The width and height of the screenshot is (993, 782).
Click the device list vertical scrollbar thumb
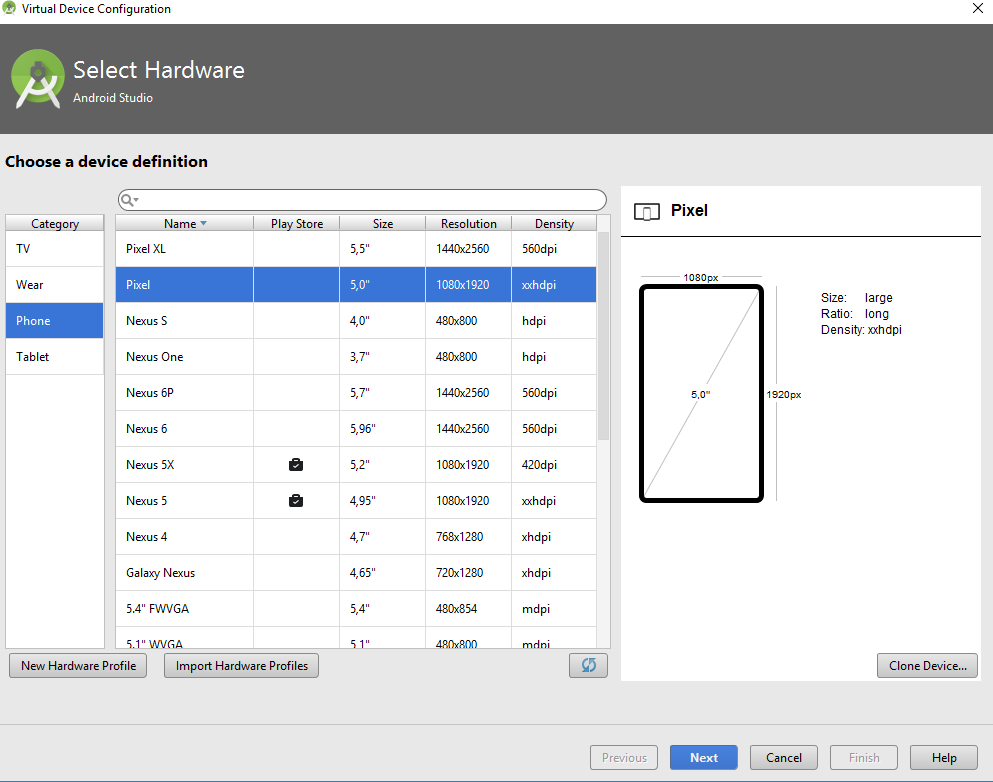(x=603, y=336)
